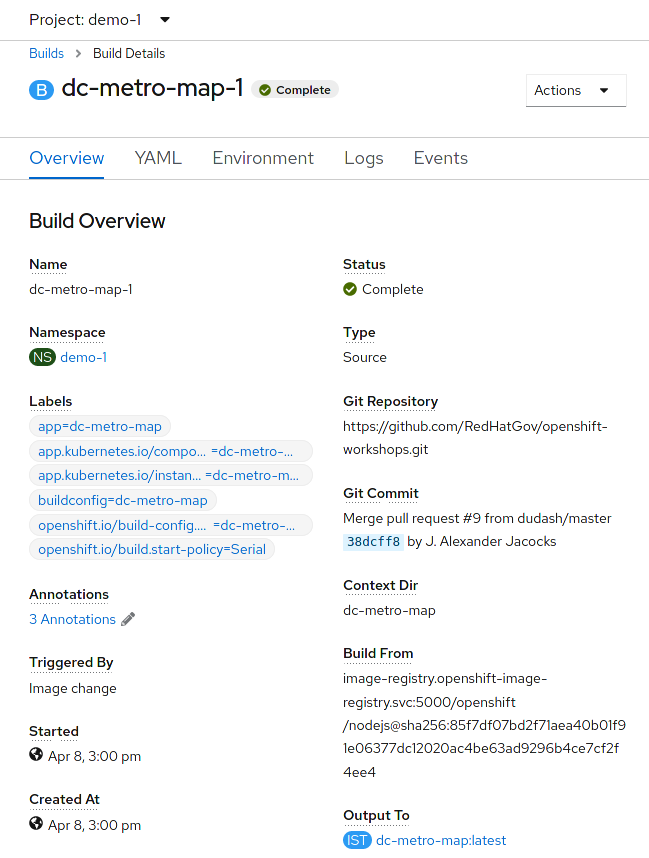Click the pencil icon beside 3 Annotations
This screenshot has width=649, height=858.
pos(128,619)
